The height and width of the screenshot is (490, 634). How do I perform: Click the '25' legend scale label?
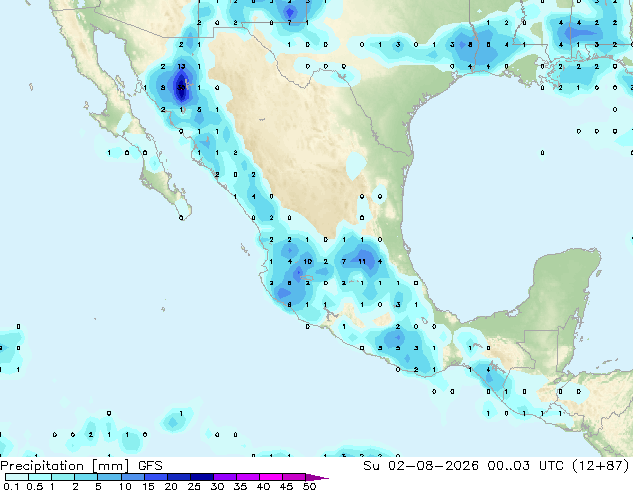pyautogui.click(x=194, y=486)
